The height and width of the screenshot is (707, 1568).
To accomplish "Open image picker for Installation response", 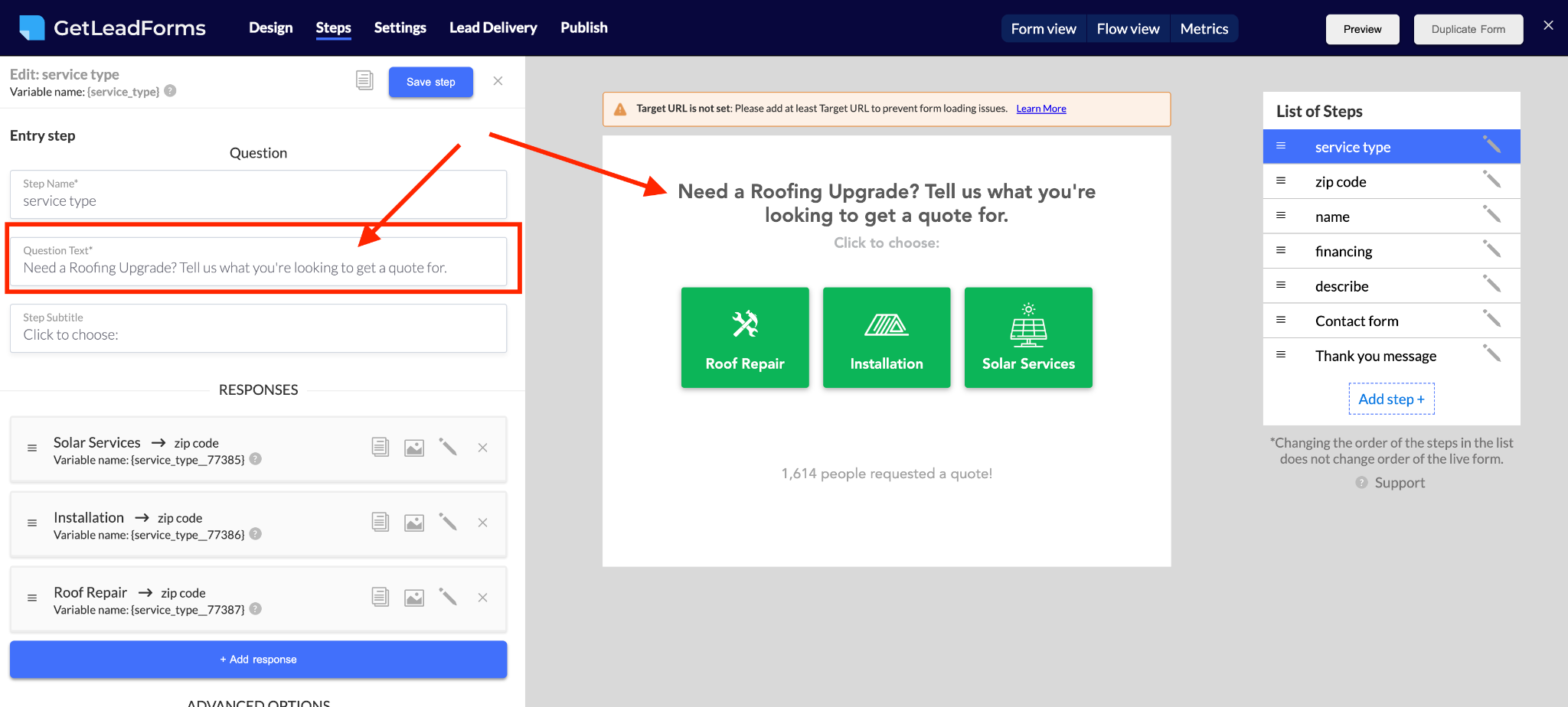I will pos(414,523).
